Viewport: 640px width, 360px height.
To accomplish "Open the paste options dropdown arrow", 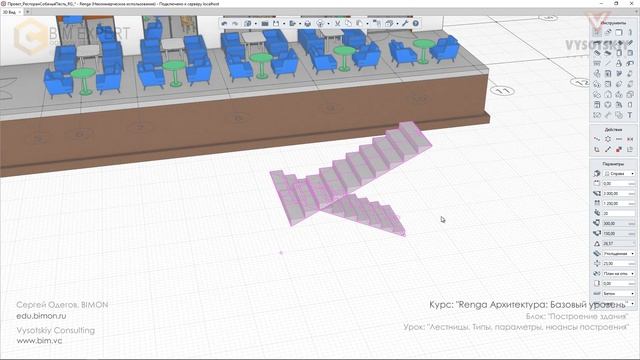I will coord(367,24).
